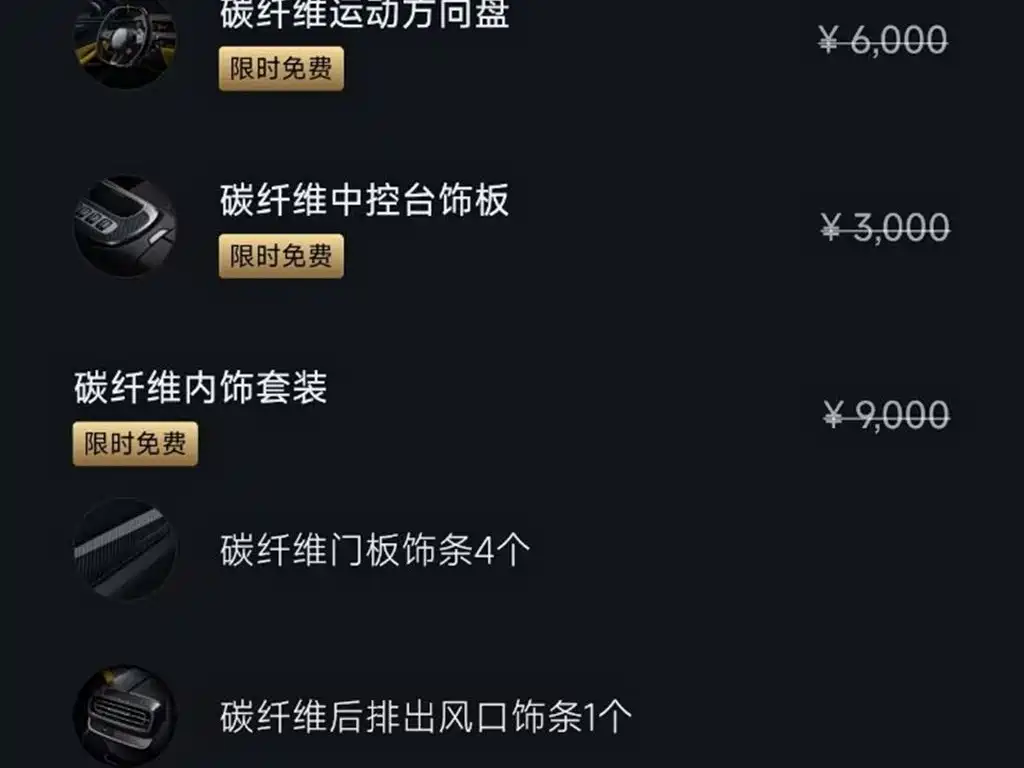The image size is (1024, 768).
Task: Click the 1个 quantity in vent trim label
Action: [607, 717]
